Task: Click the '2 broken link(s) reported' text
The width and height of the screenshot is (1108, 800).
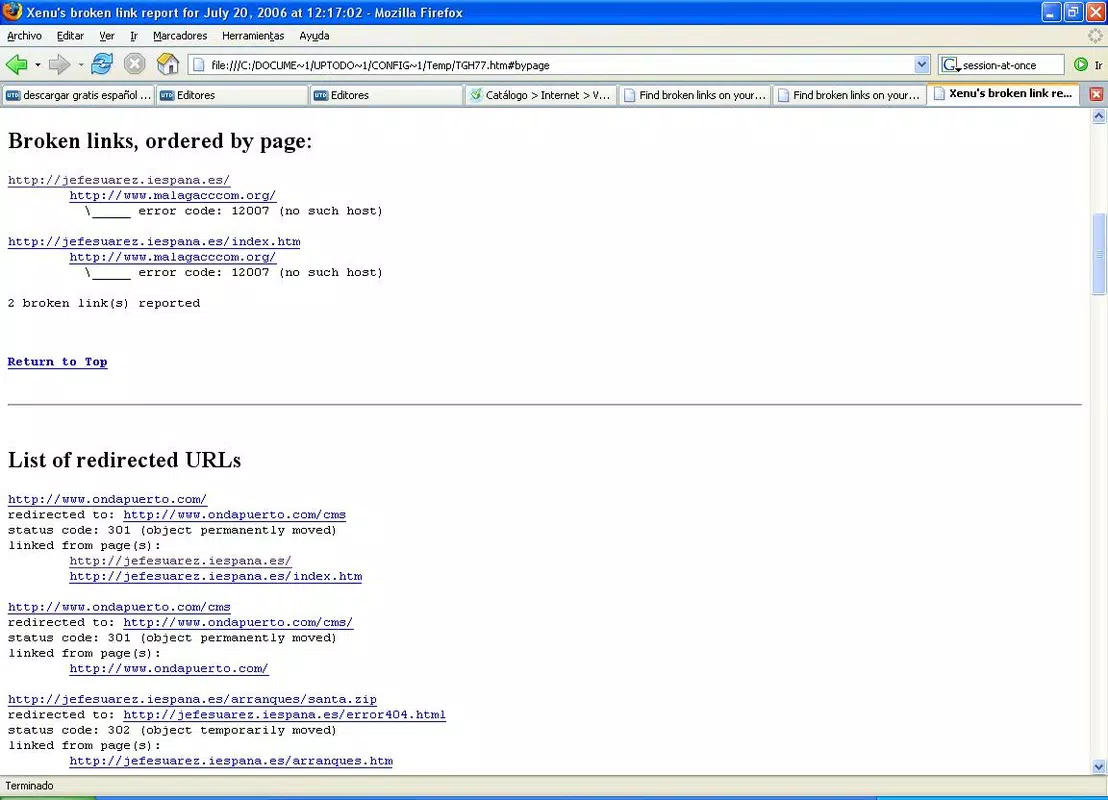Action: (104, 303)
